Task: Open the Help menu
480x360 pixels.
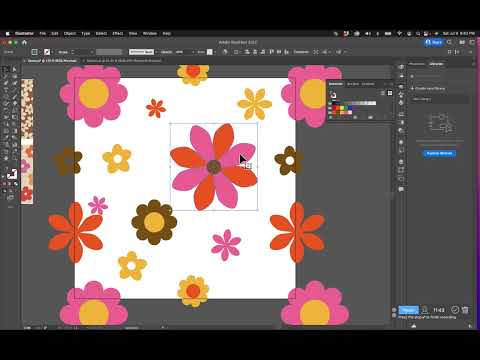Action: coord(167,33)
